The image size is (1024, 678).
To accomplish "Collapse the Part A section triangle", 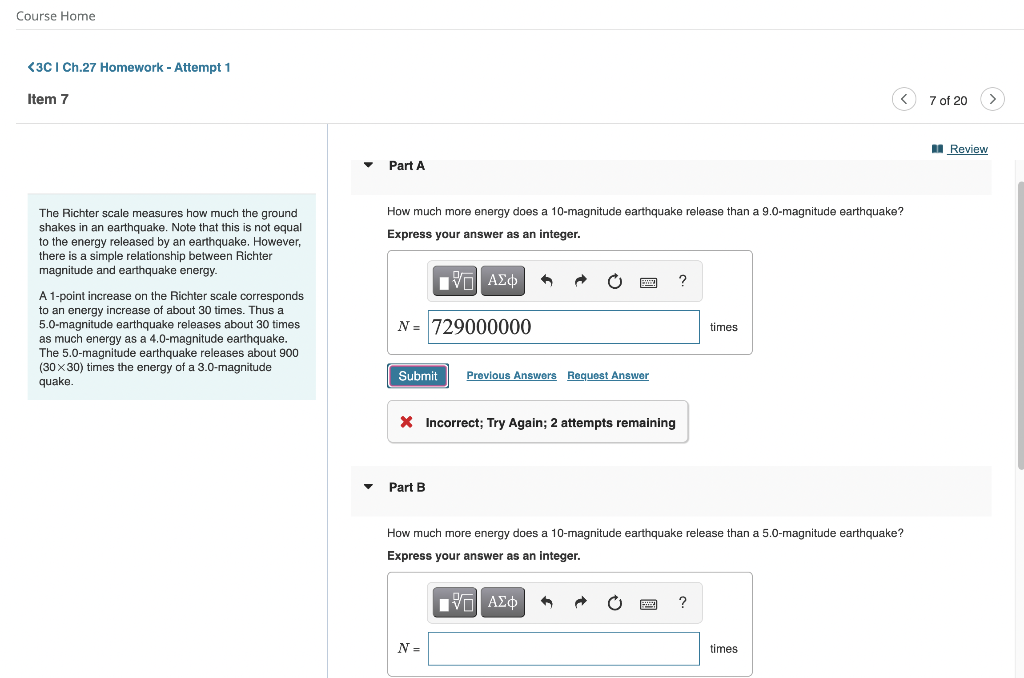I will [368, 165].
